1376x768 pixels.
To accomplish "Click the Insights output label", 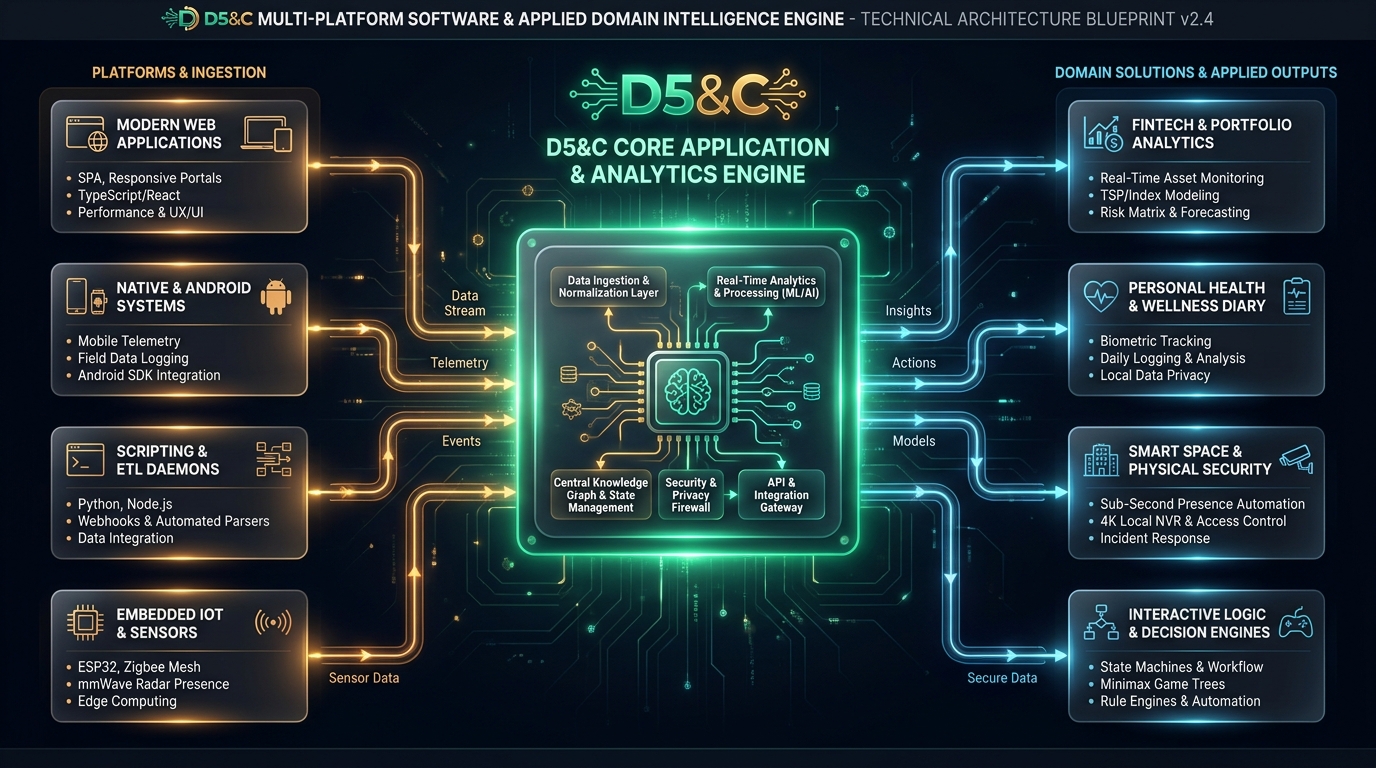I will [908, 311].
